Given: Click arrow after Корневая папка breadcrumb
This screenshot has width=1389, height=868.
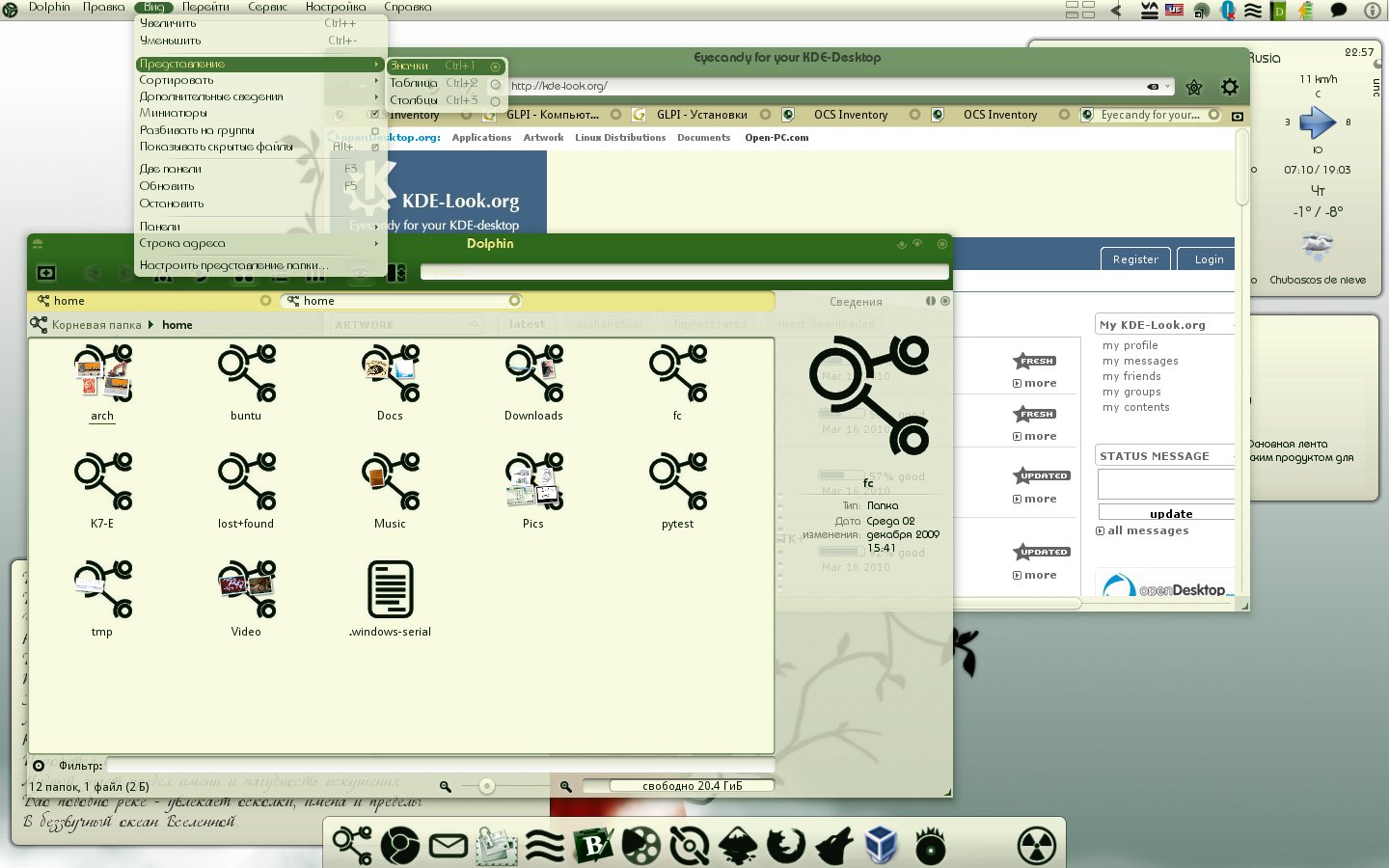Looking at the screenshot, I should (x=150, y=325).
